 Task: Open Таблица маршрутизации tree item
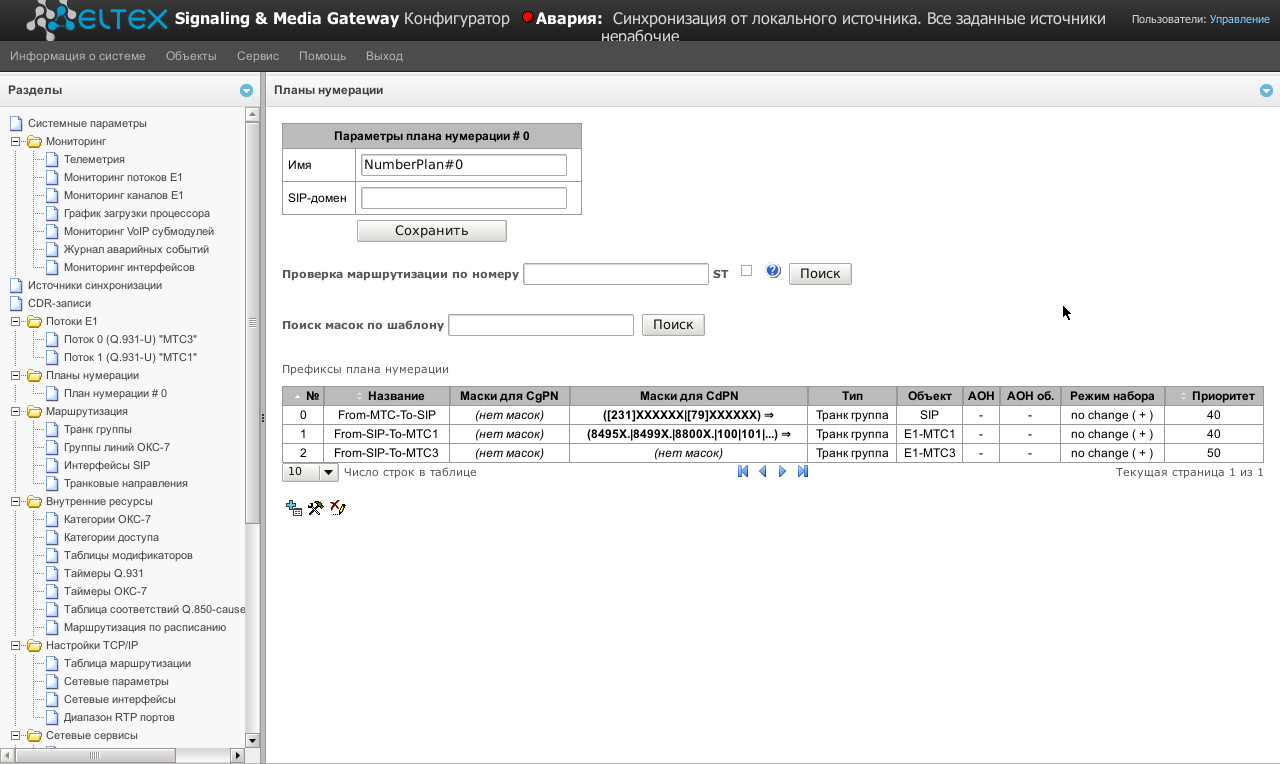coord(127,663)
